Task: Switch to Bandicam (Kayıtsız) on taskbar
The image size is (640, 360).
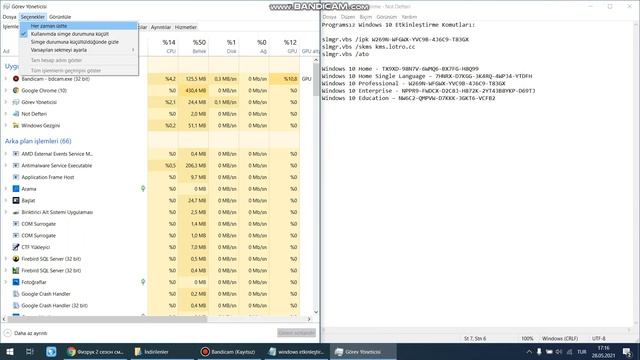Action: pos(229,351)
